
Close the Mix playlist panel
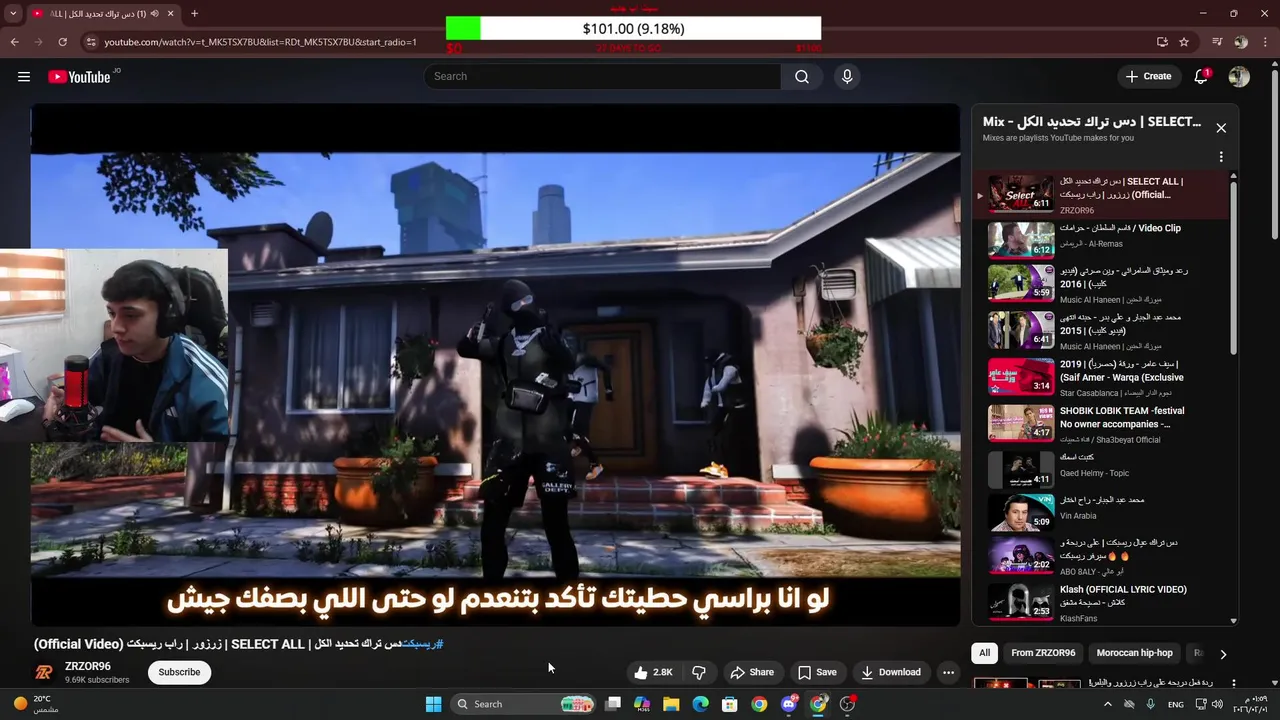click(x=1221, y=128)
